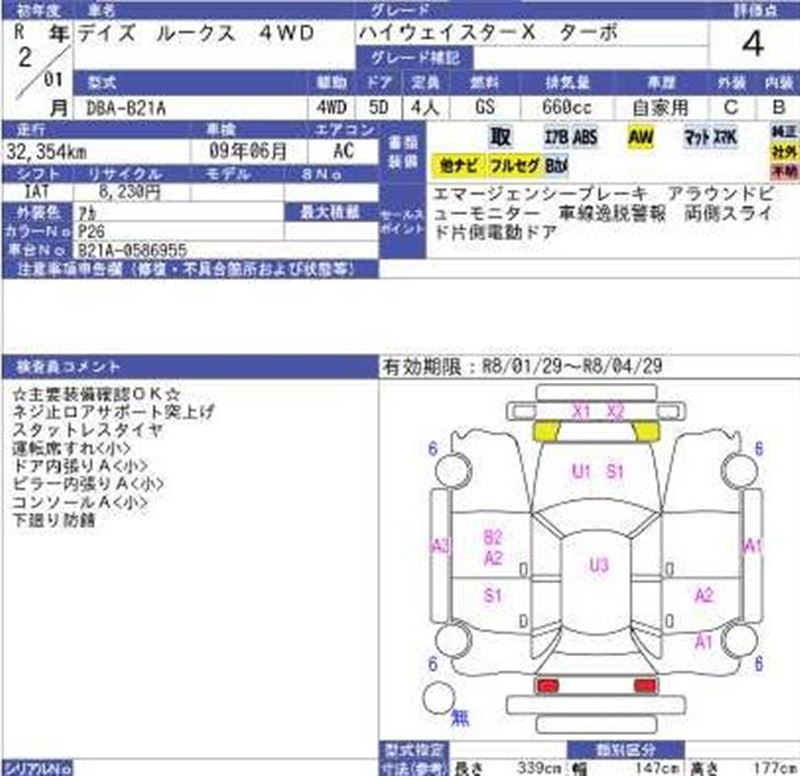
Task: Click the B2 mark on the diagram
Action: click(493, 537)
